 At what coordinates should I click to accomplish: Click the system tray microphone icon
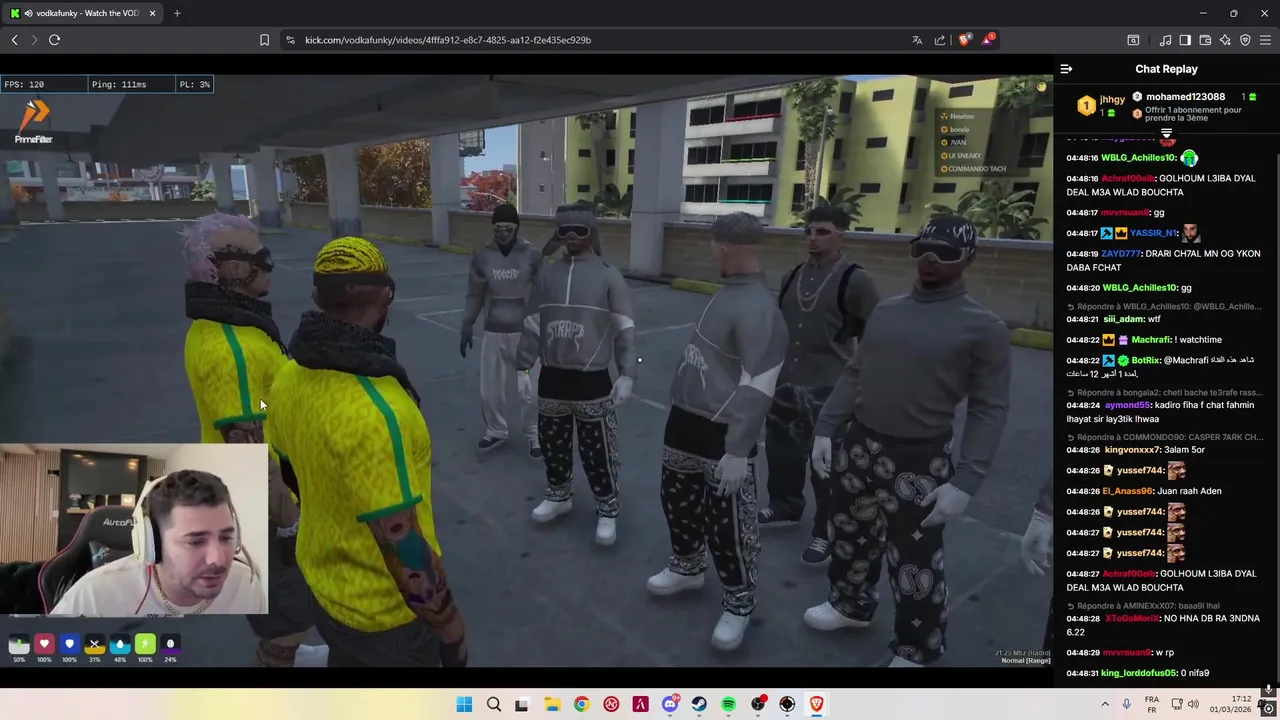pyautogui.click(x=1126, y=705)
